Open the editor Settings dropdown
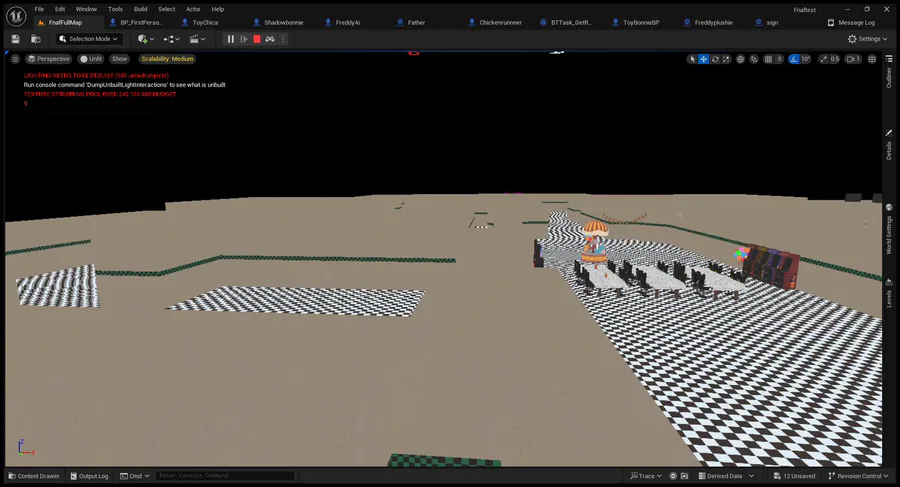Screen dimensions: 900x487 point(867,39)
